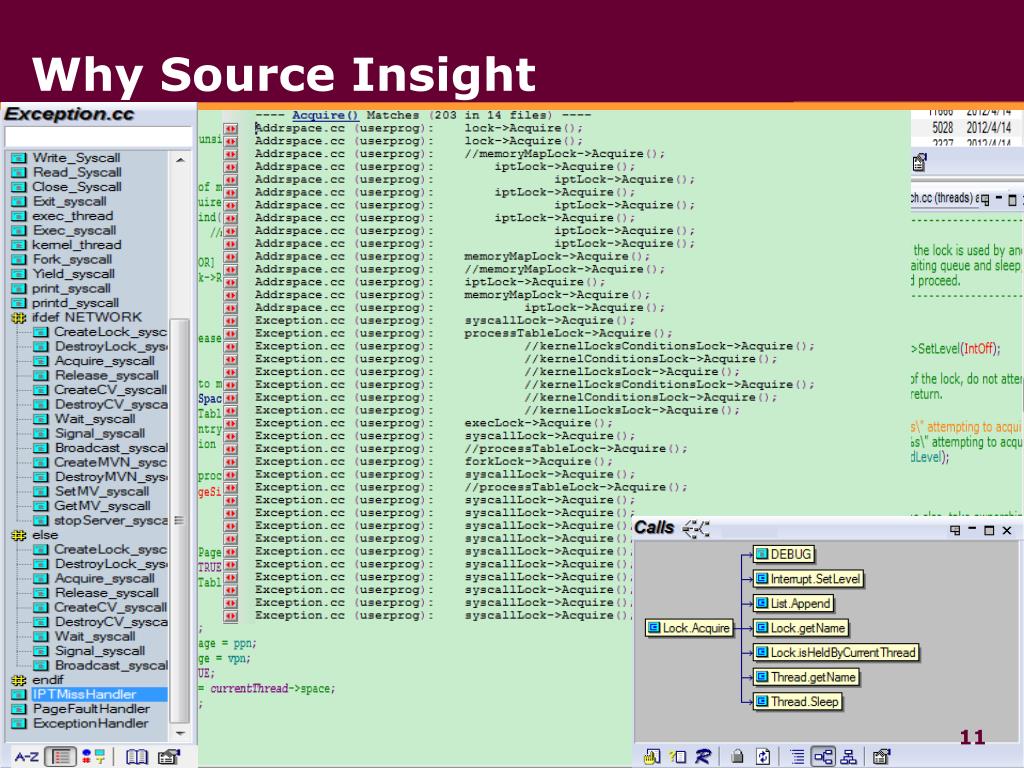Viewport: 1024px width, 768px height.
Task: Select the List.Append call node
Action: tap(793, 603)
